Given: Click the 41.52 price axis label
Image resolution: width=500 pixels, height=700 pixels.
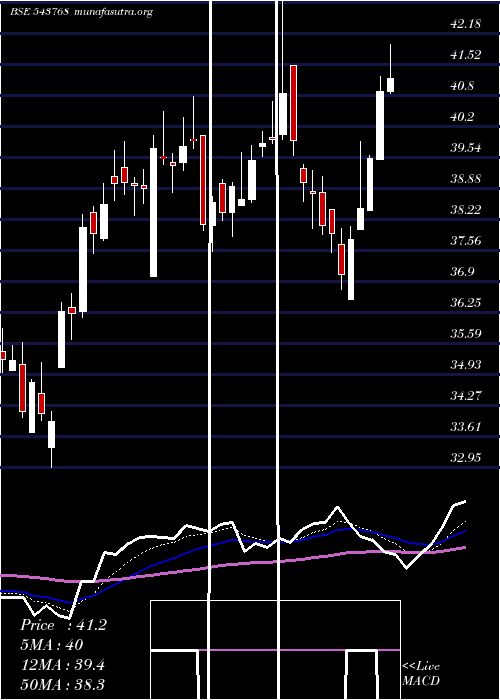Looking at the screenshot, I should tap(466, 55).
